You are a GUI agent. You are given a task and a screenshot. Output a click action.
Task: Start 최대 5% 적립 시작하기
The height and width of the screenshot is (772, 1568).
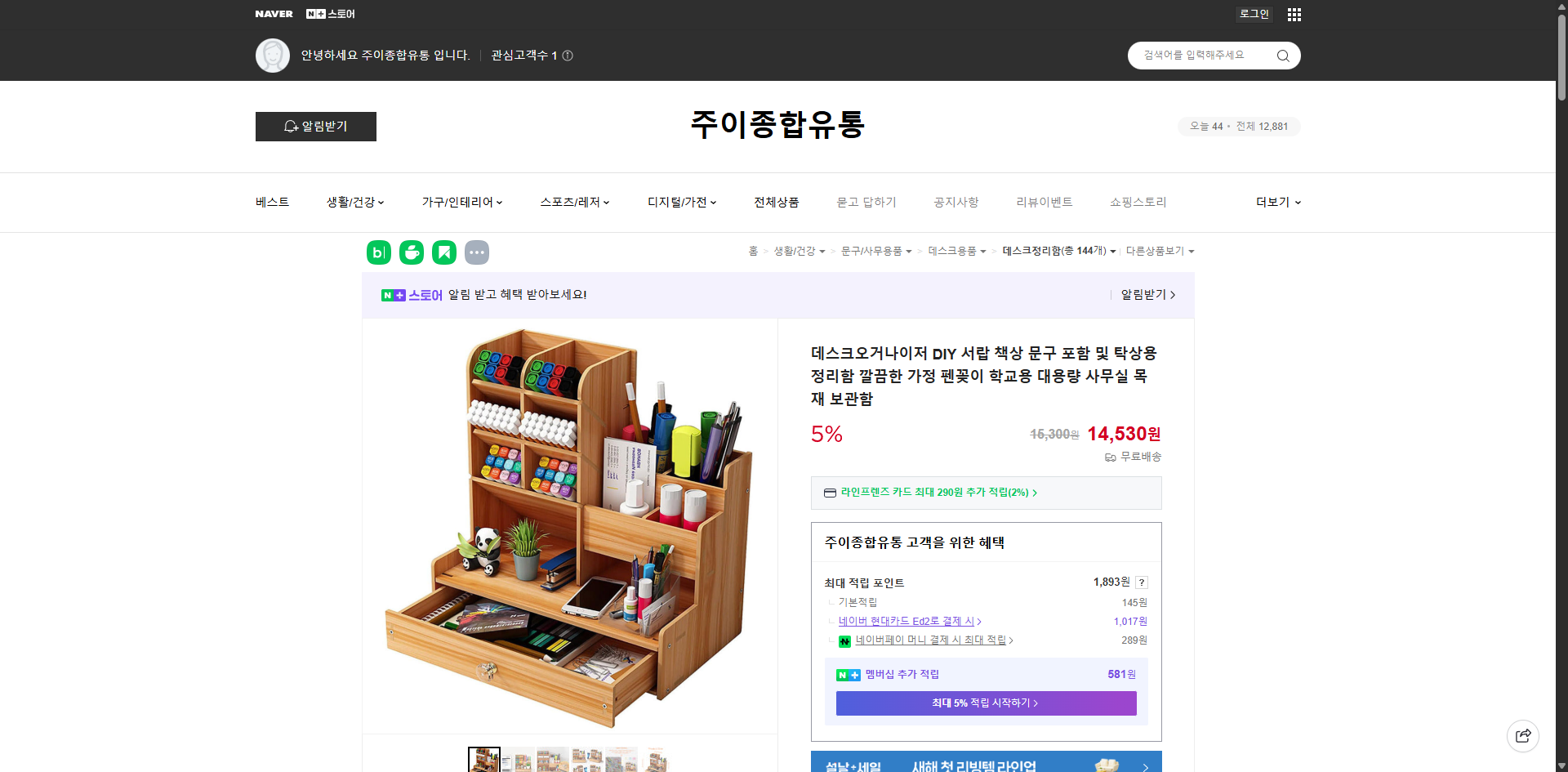tap(986, 703)
